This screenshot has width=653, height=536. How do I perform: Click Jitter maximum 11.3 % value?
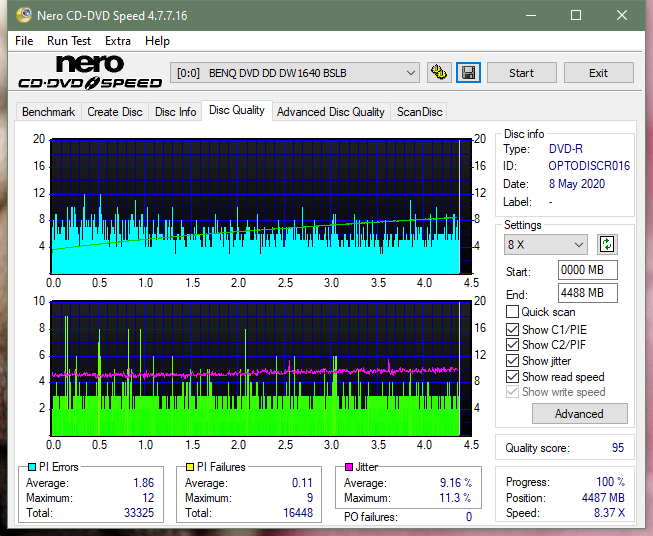tap(456, 498)
